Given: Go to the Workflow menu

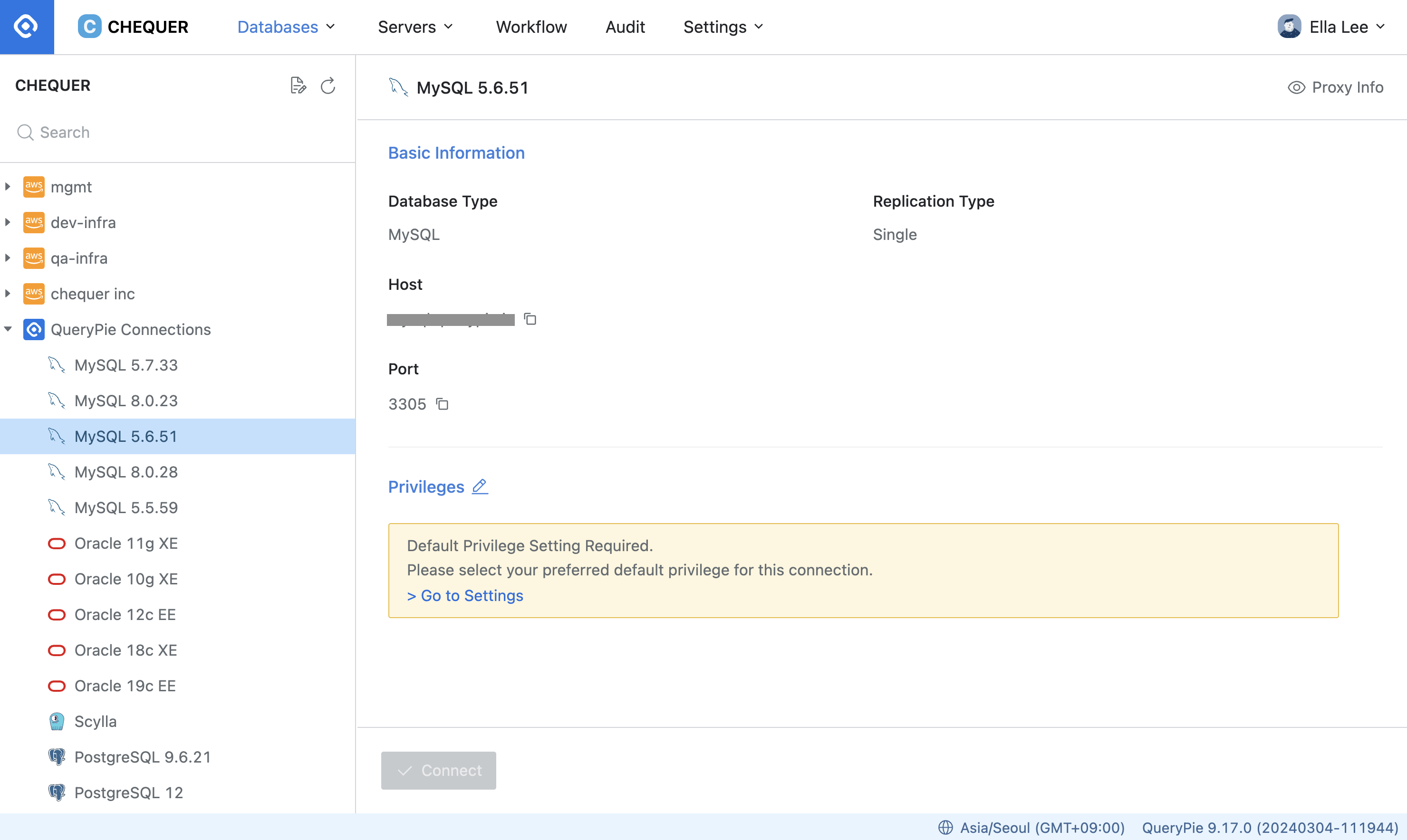Looking at the screenshot, I should pos(531,27).
